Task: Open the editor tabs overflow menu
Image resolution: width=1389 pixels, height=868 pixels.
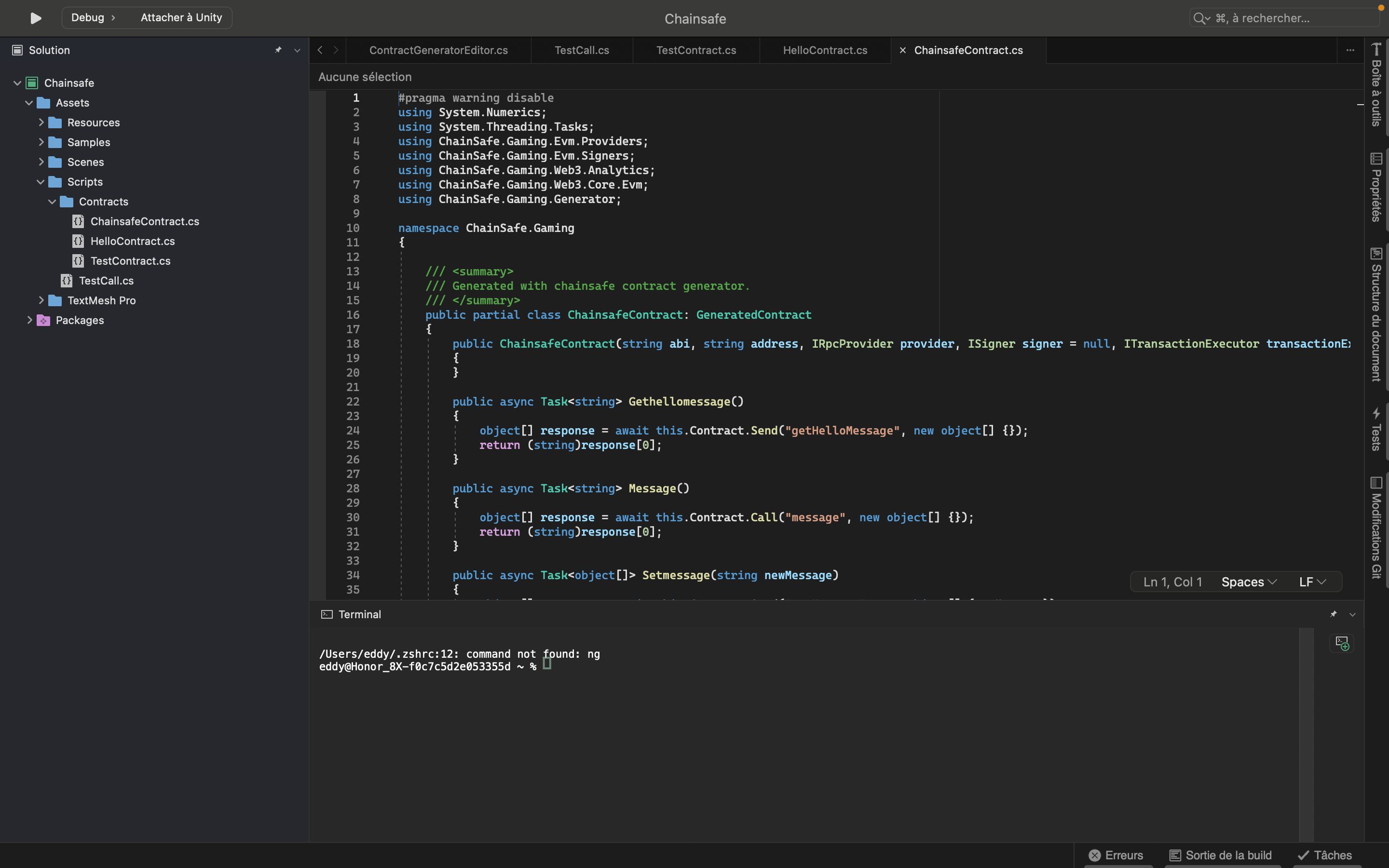Action: pos(1350,51)
